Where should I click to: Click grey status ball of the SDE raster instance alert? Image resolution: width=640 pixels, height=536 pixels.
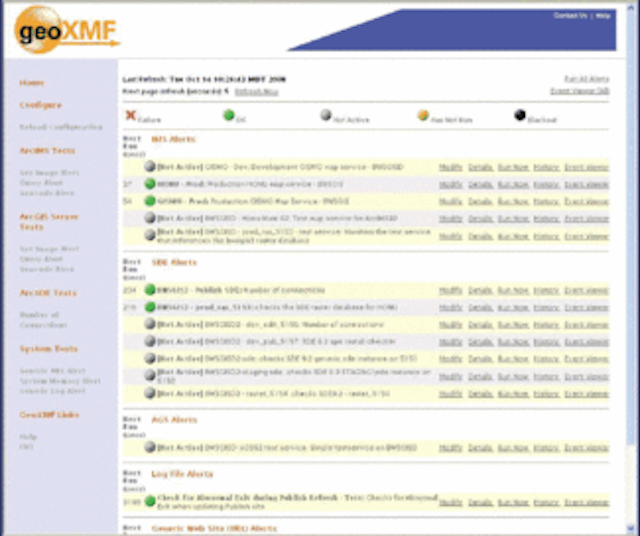[x=150, y=393]
